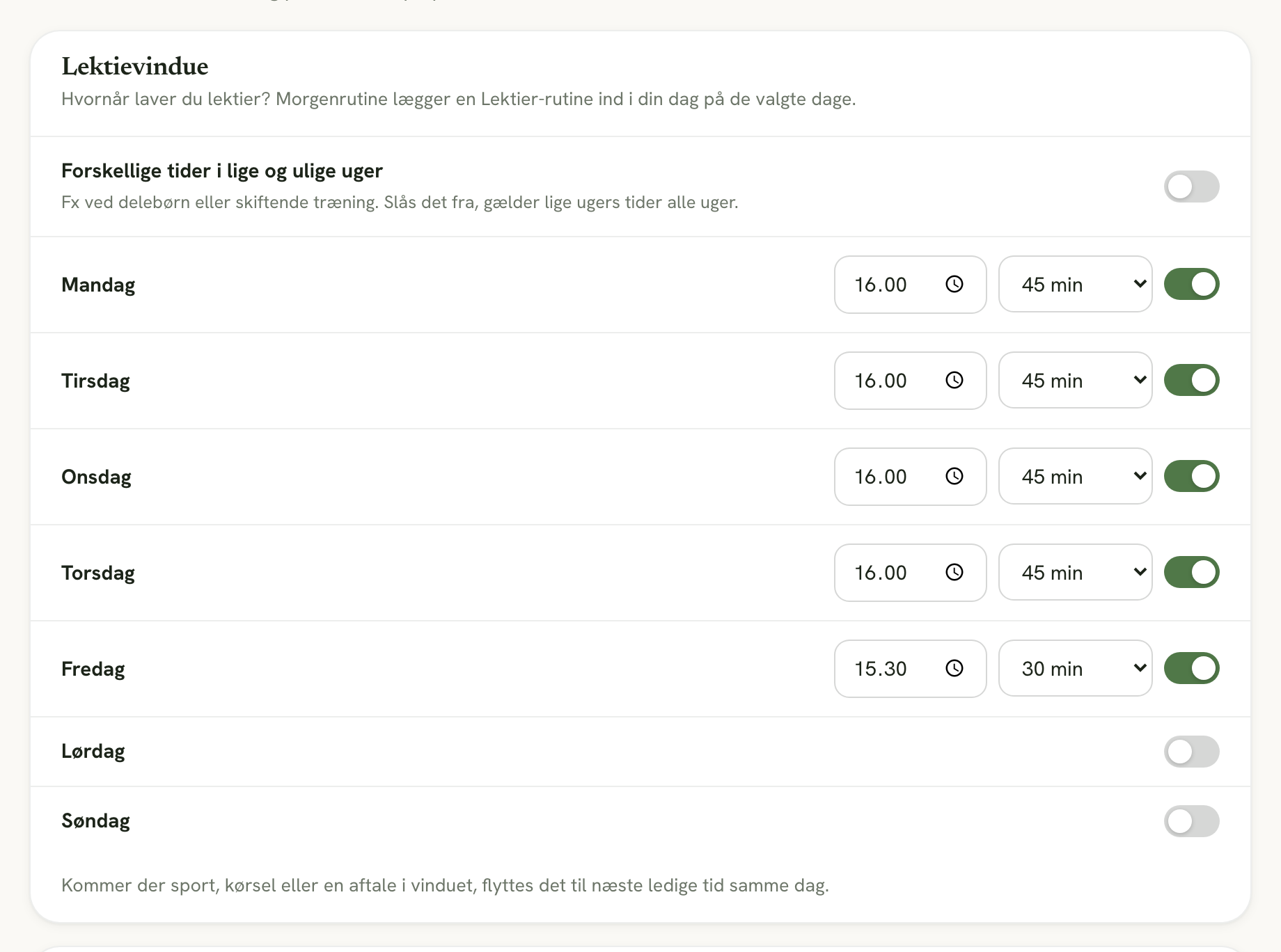Open the time picker clock for Mandag

coord(954,284)
